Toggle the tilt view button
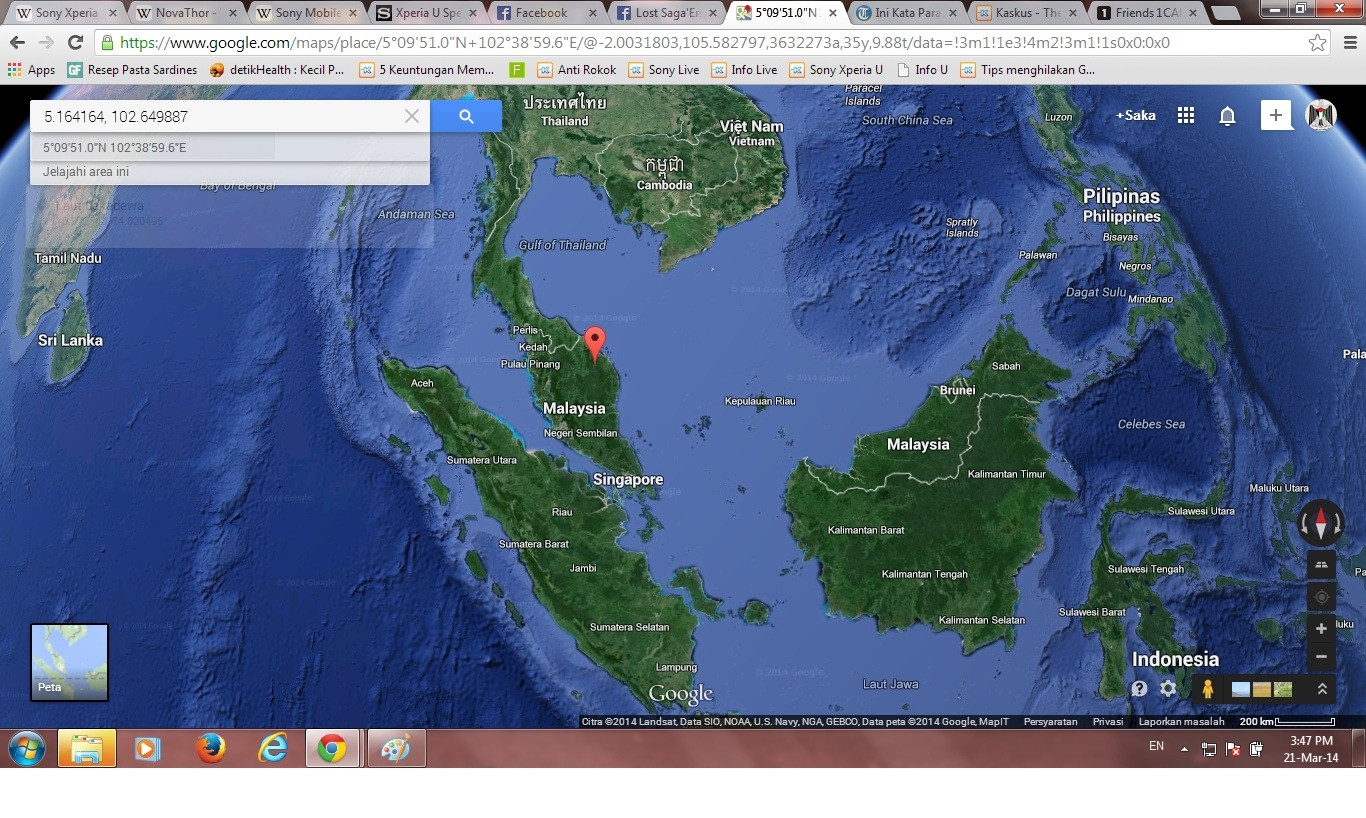The height and width of the screenshot is (818, 1366). (x=1321, y=564)
